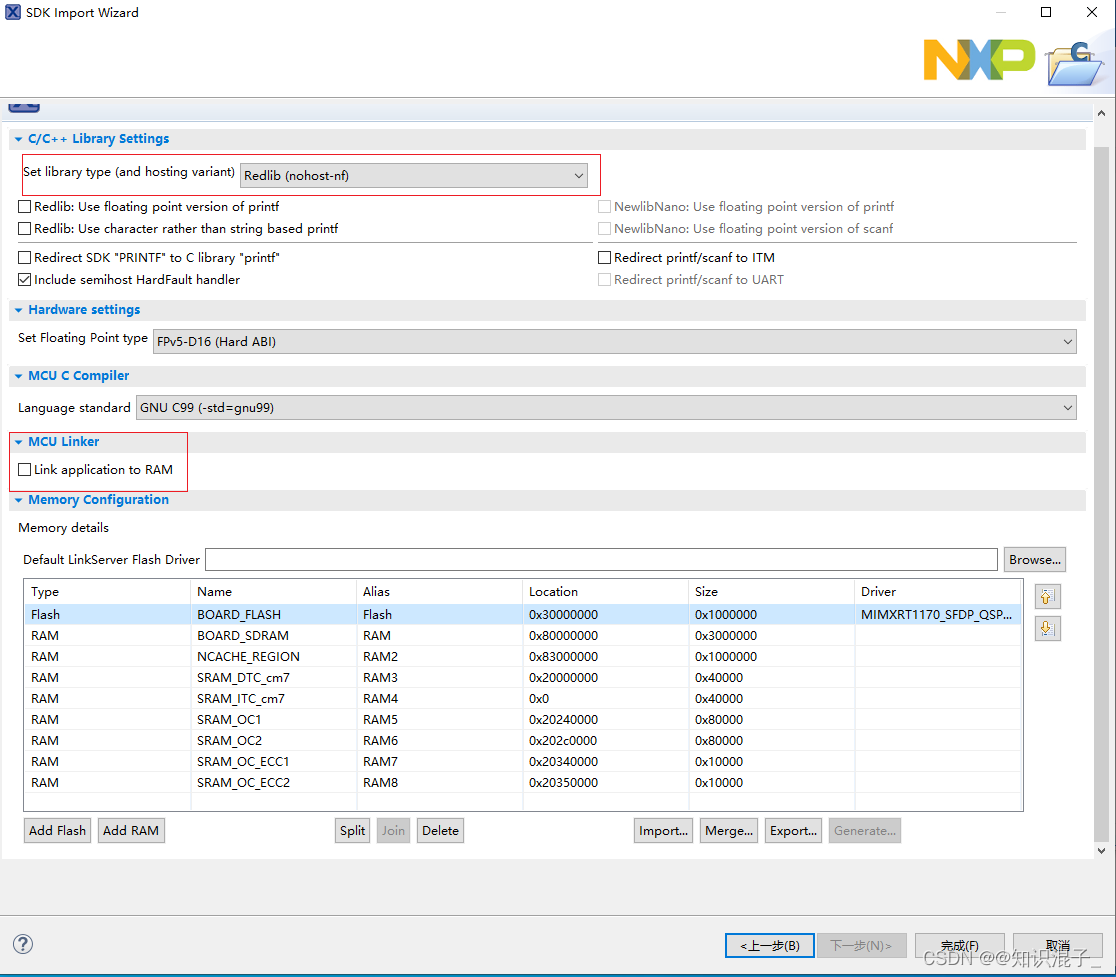Click Size column header
This screenshot has width=1116, height=977.
click(772, 591)
